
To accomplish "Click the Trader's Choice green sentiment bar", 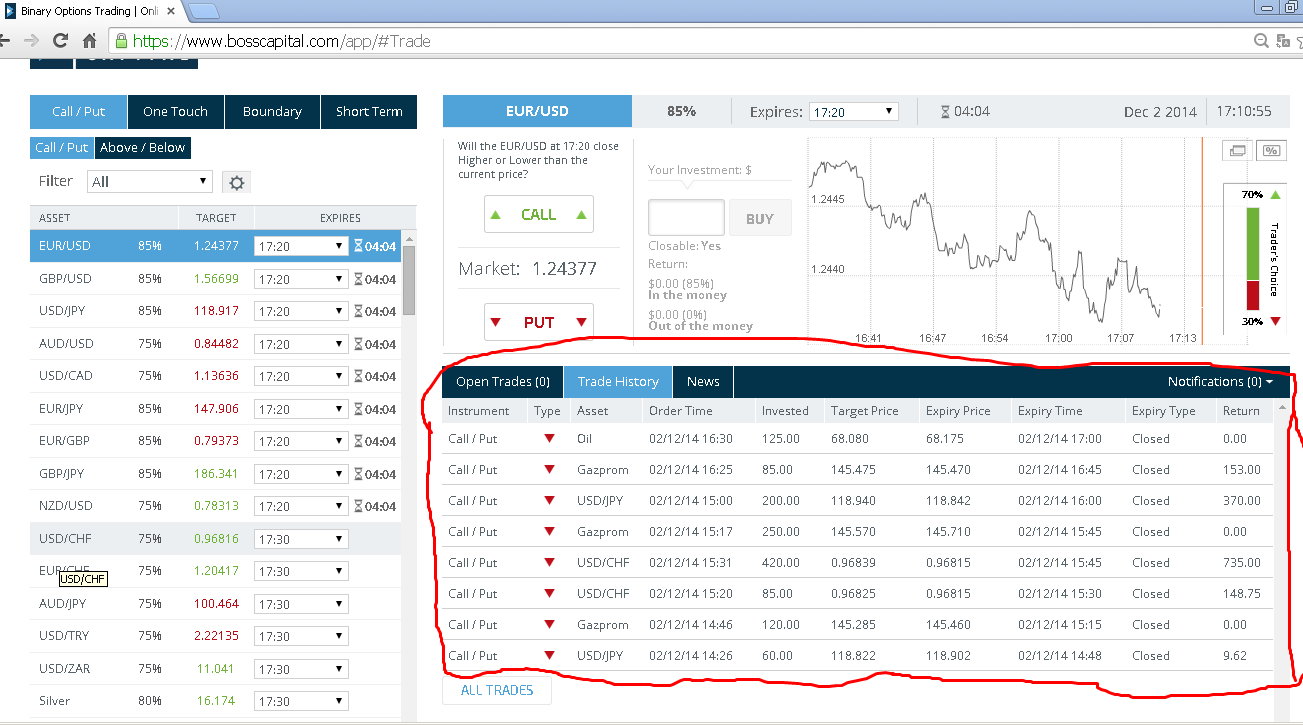I will click(x=1252, y=240).
